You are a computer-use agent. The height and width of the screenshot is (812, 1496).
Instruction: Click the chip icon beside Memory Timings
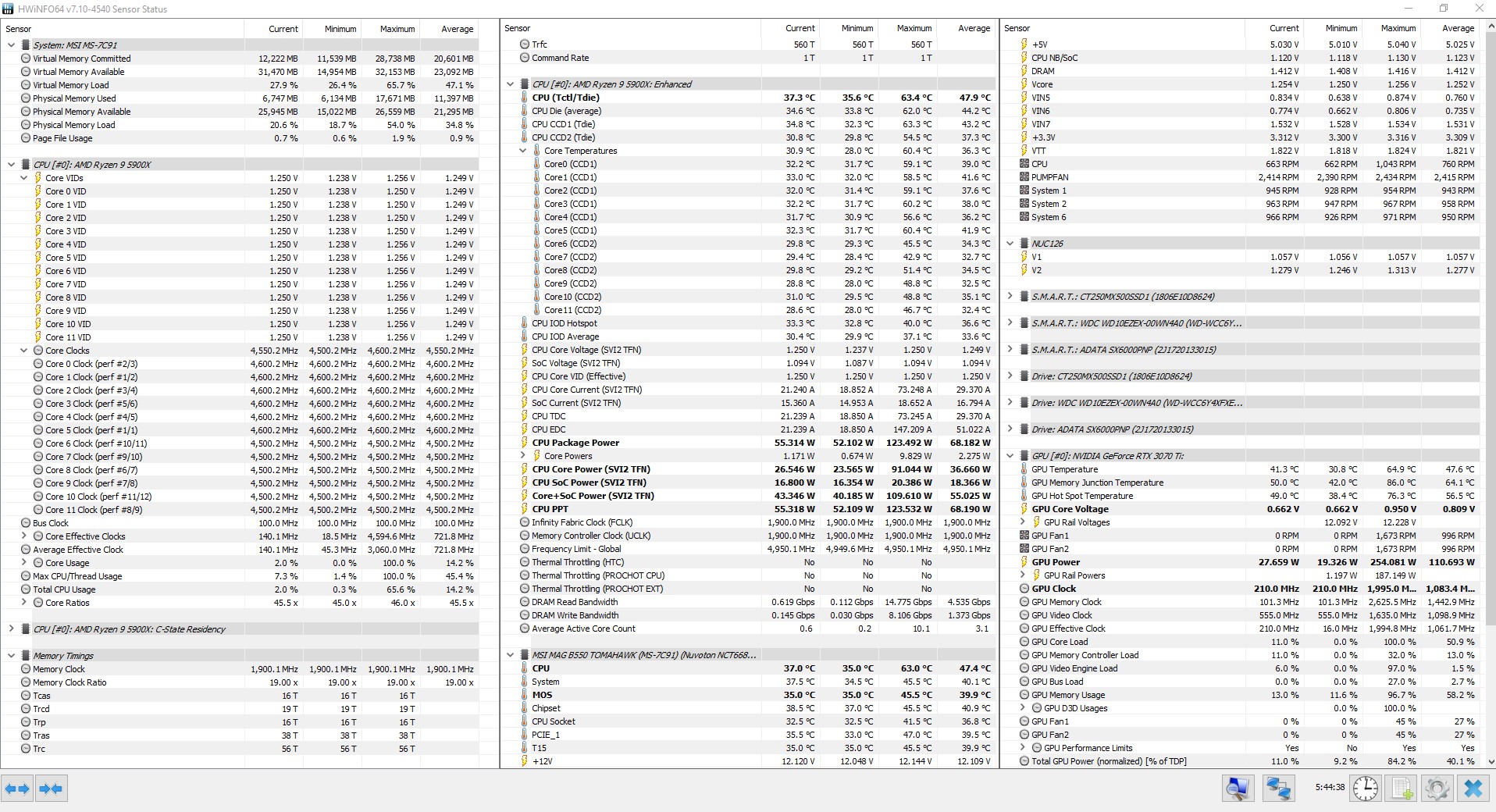coord(25,656)
